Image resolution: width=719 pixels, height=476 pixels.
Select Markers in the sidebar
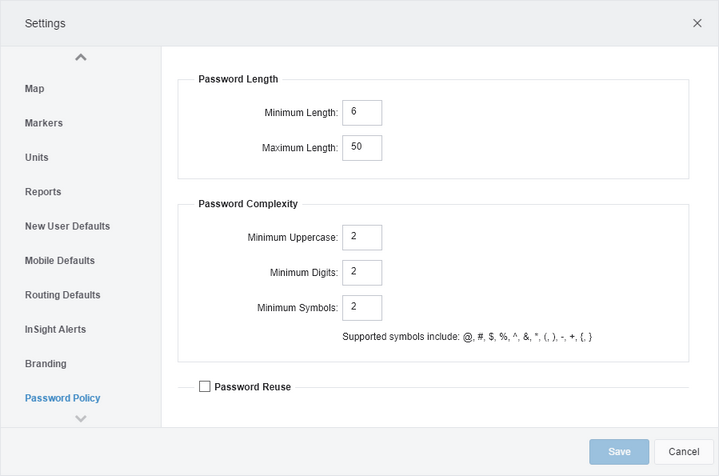(x=44, y=123)
